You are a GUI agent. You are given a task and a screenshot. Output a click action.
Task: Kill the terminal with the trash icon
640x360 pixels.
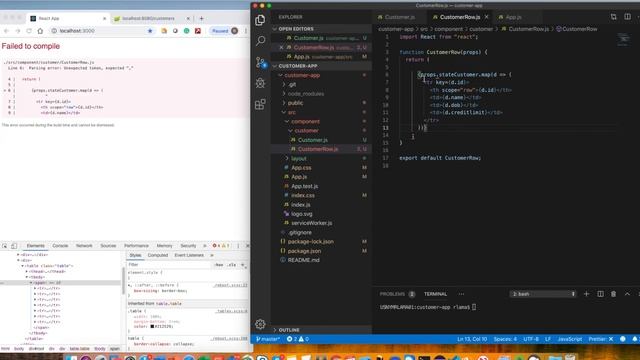tap(613, 294)
